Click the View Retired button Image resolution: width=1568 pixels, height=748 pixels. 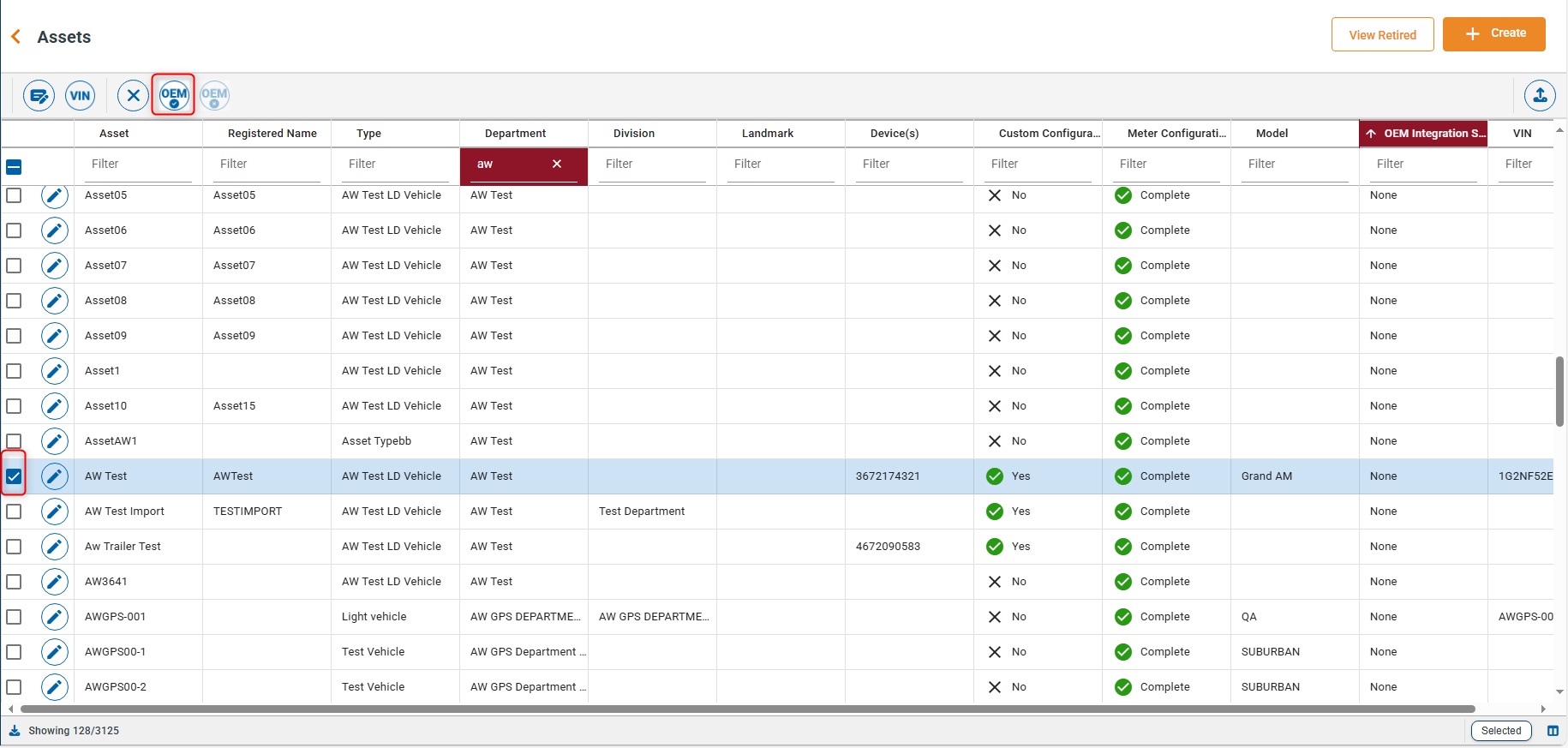[1383, 34]
